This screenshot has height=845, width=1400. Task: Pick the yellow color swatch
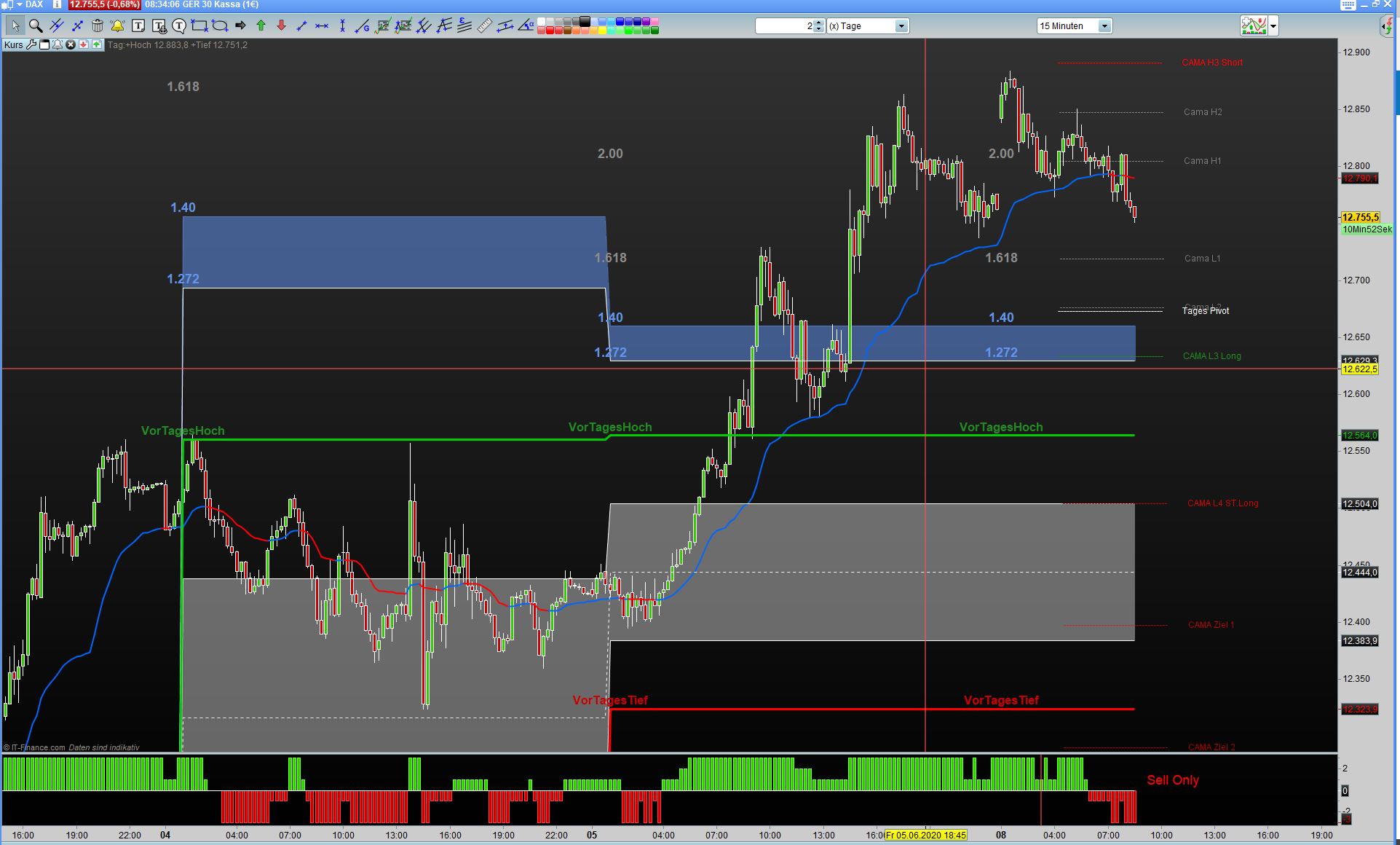click(602, 31)
